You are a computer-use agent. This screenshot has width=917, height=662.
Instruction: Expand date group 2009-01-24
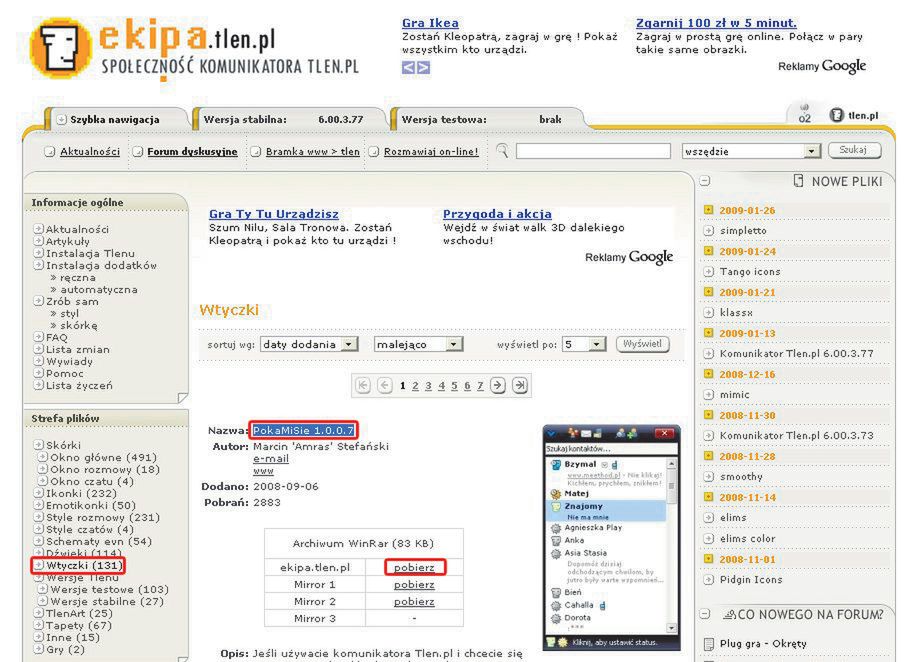point(709,250)
